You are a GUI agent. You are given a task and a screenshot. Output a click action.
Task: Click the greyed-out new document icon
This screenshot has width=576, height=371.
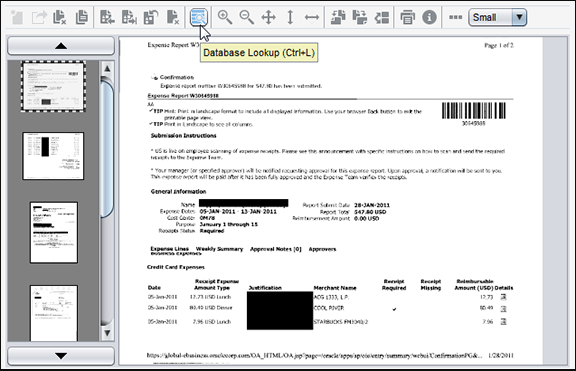click(x=17, y=17)
